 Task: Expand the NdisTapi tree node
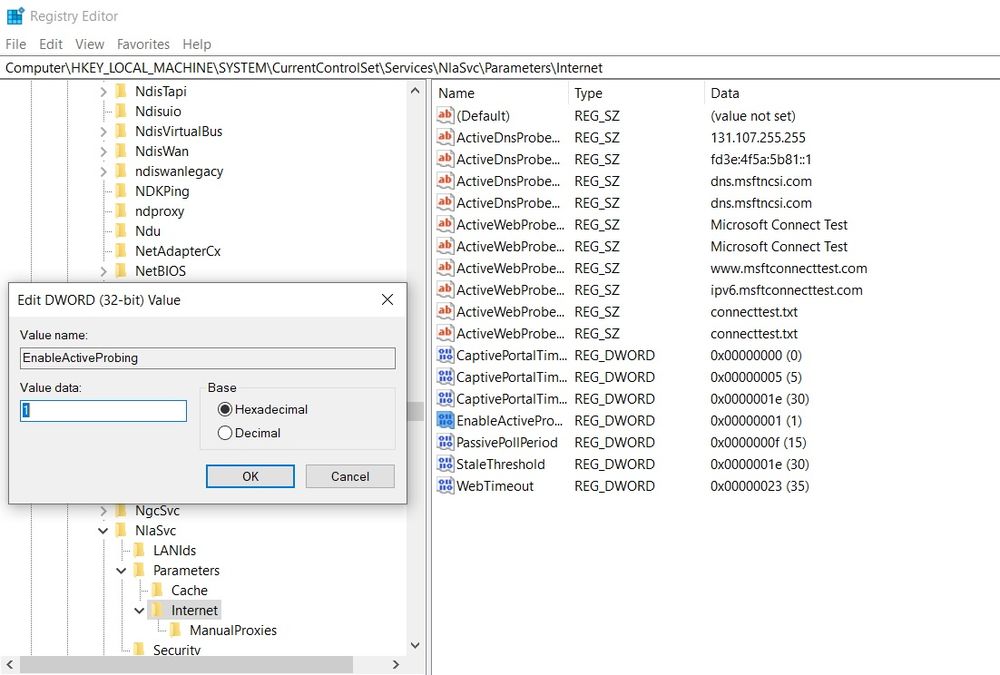pyautogui.click(x=103, y=92)
